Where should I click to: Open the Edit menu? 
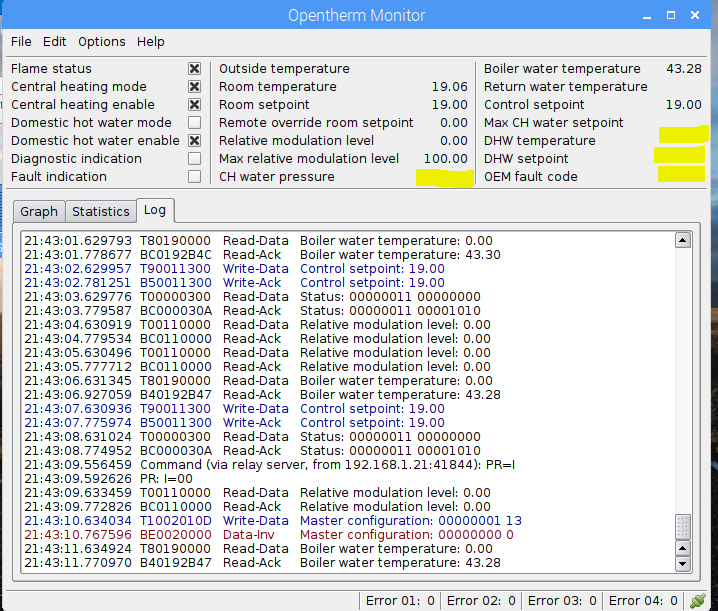pyautogui.click(x=54, y=42)
